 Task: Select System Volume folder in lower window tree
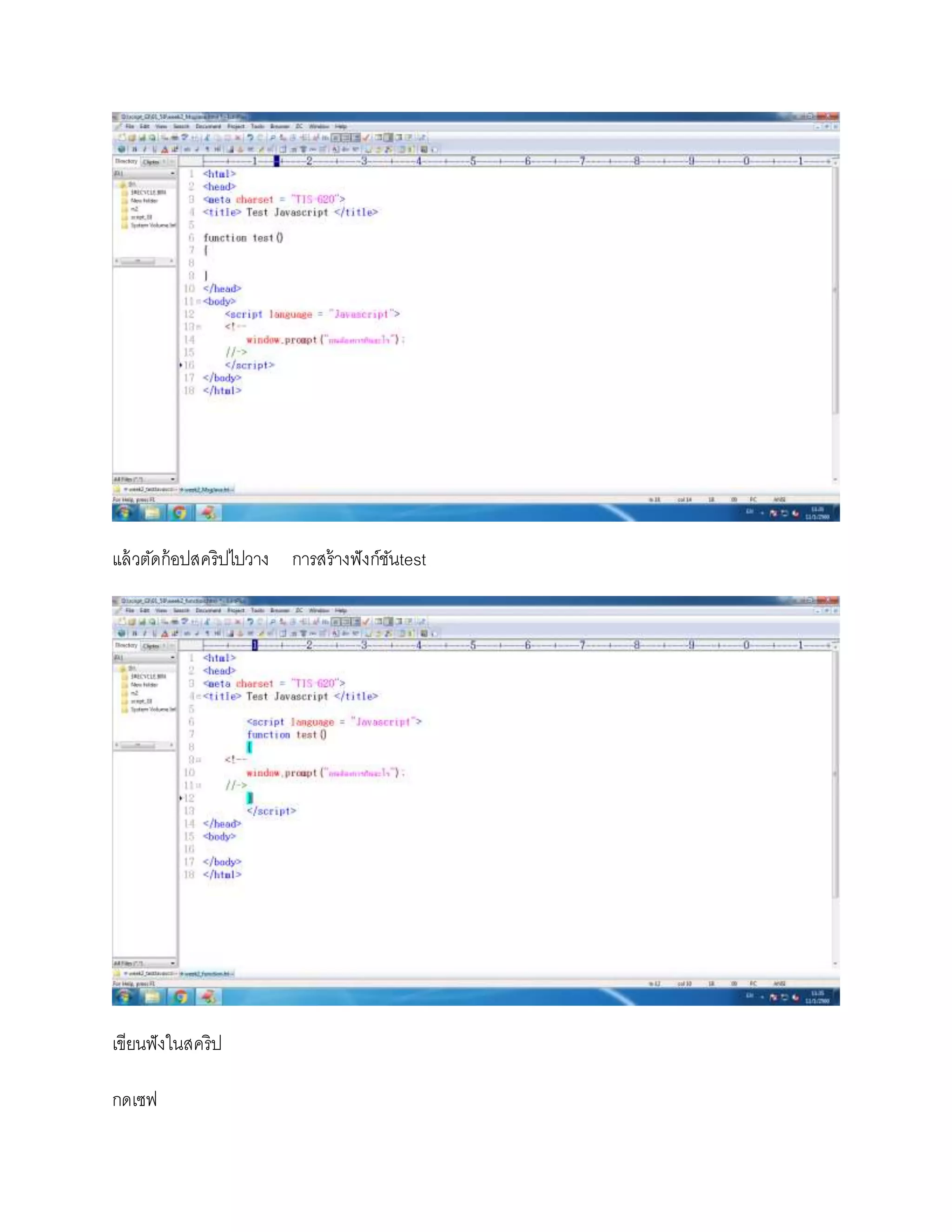click(x=153, y=709)
